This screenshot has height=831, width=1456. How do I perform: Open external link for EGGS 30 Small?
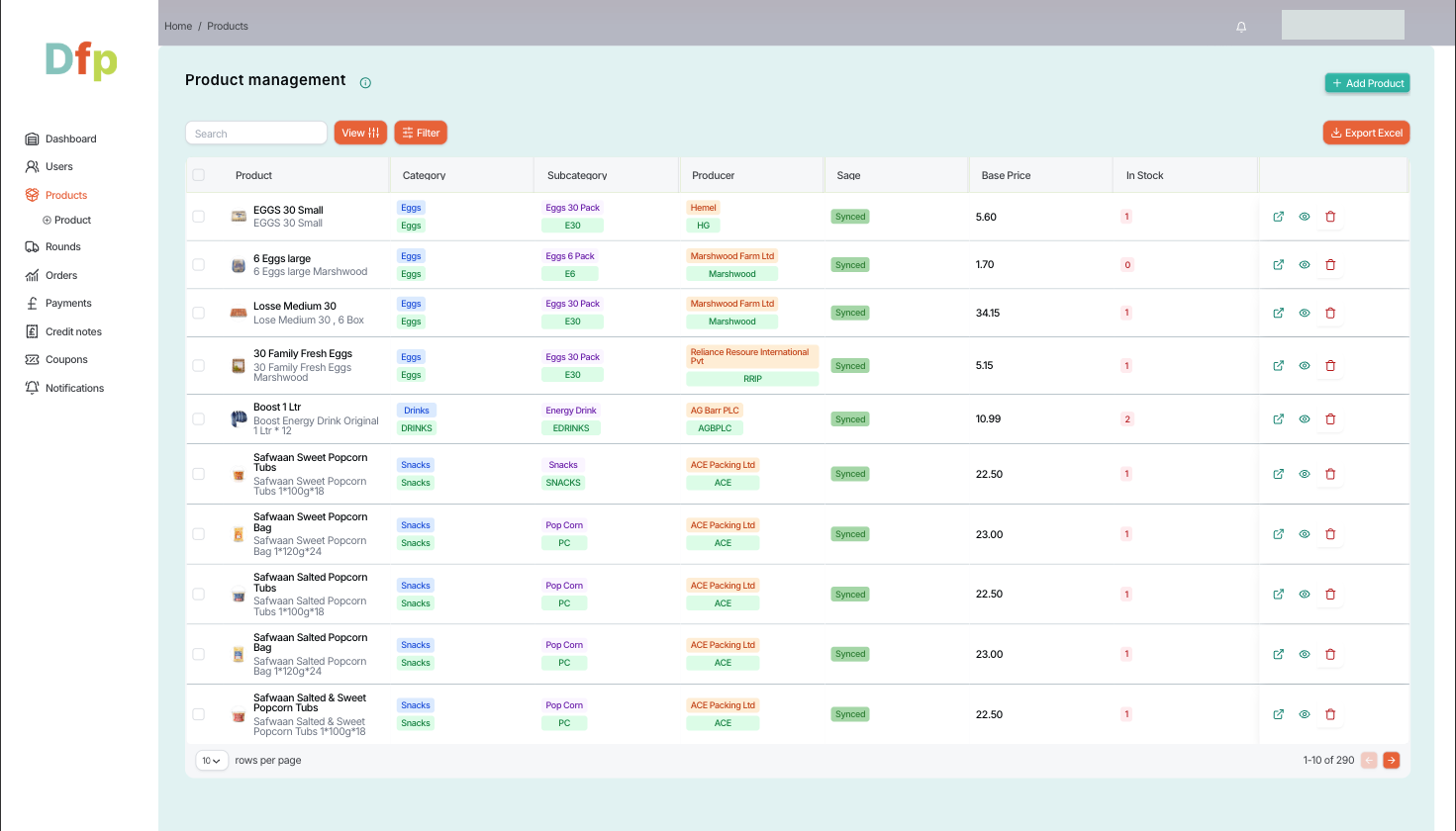[1278, 217]
